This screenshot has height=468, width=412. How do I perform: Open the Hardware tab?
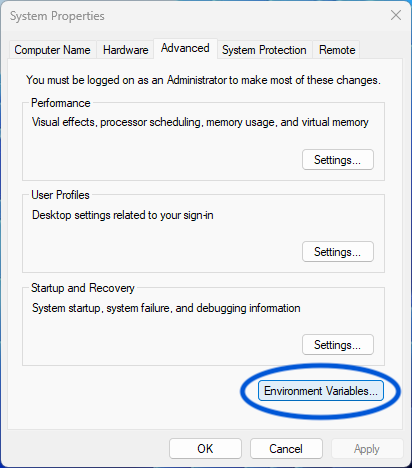click(x=125, y=50)
